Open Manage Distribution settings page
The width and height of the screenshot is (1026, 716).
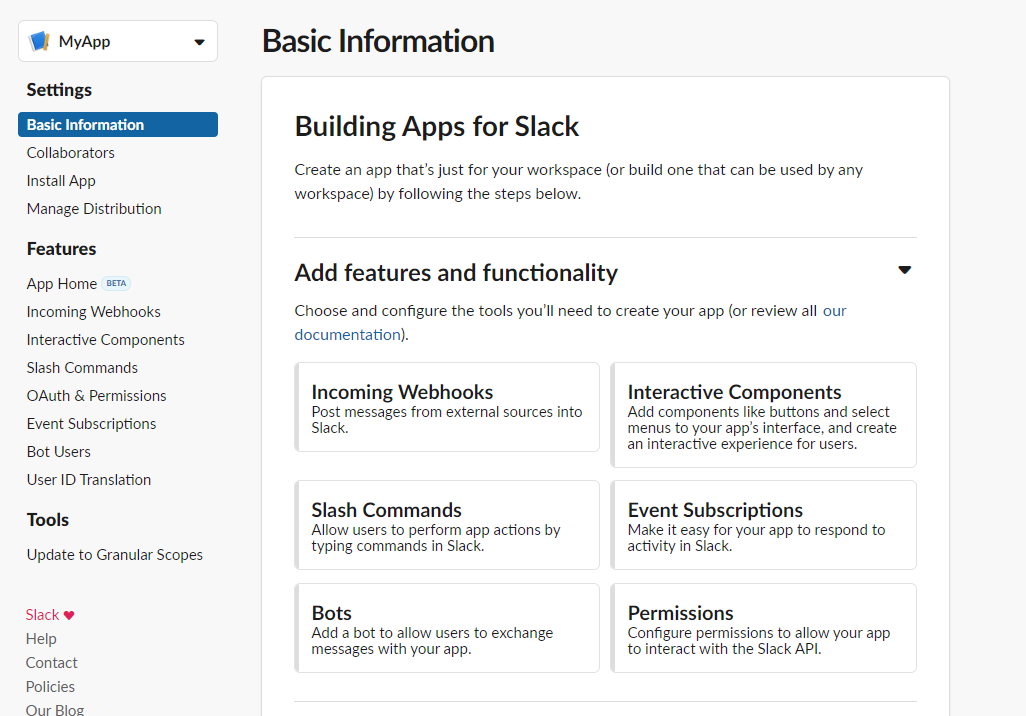tap(94, 209)
